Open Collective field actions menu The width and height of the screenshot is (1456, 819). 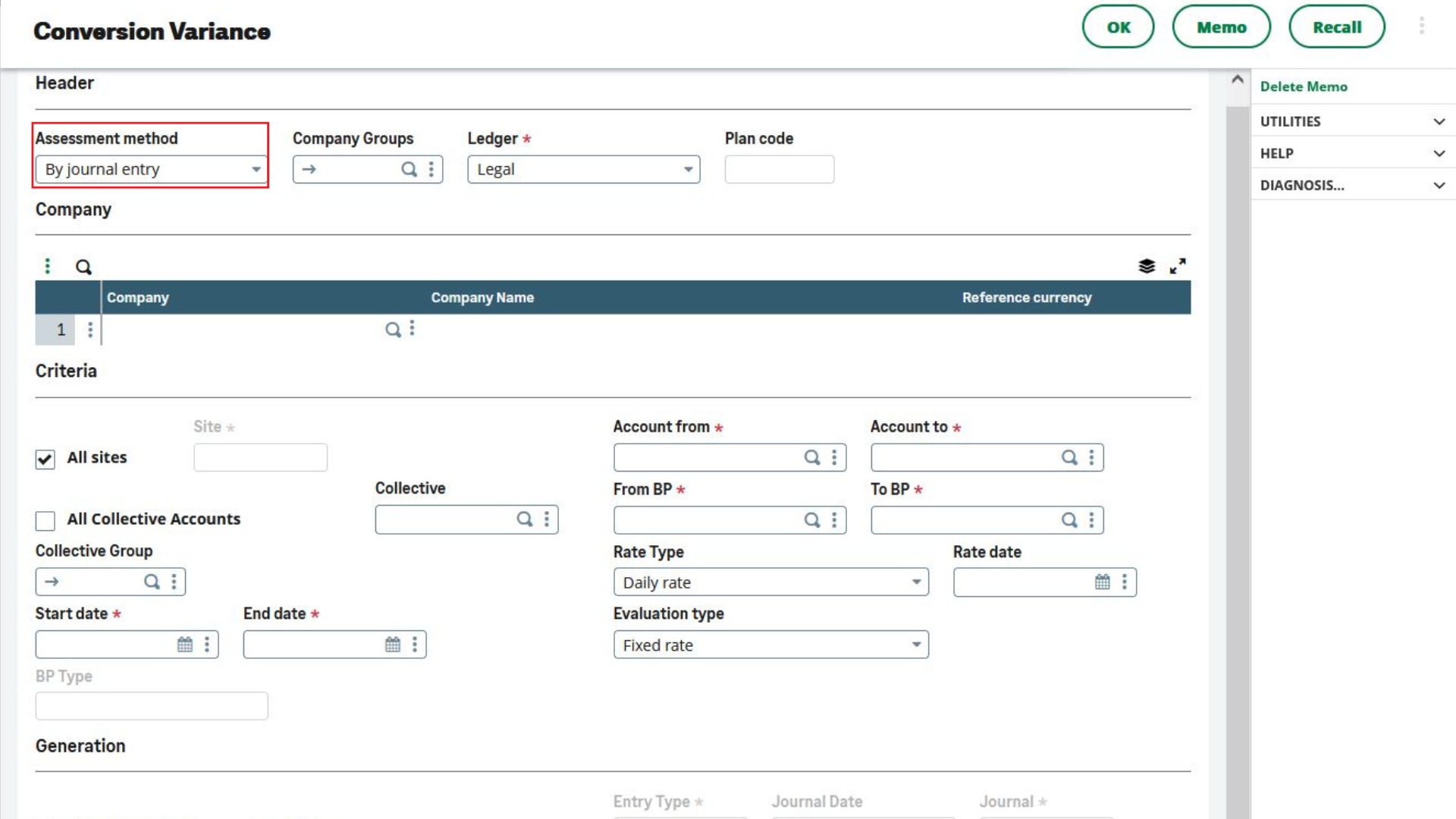pyautogui.click(x=547, y=519)
